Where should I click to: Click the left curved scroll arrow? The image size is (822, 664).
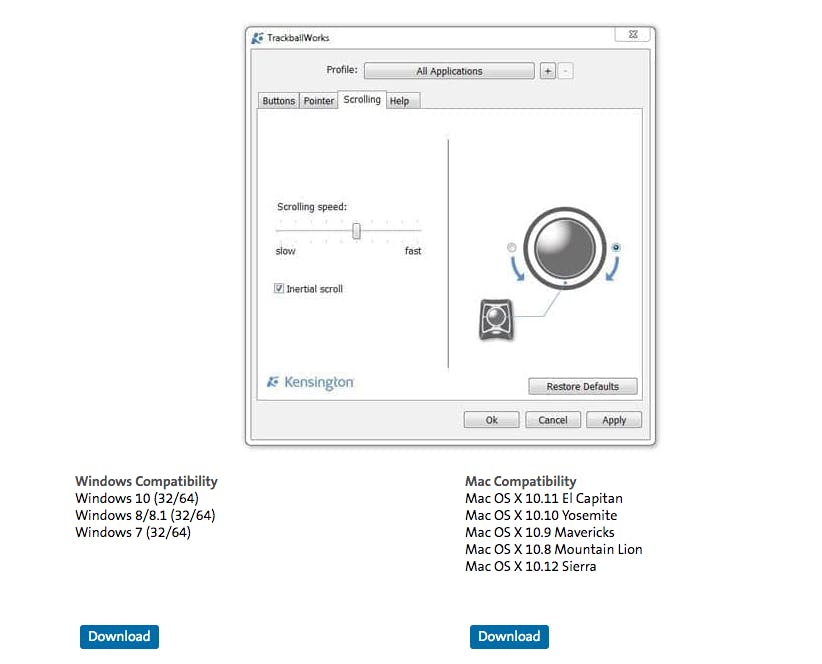pos(517,269)
